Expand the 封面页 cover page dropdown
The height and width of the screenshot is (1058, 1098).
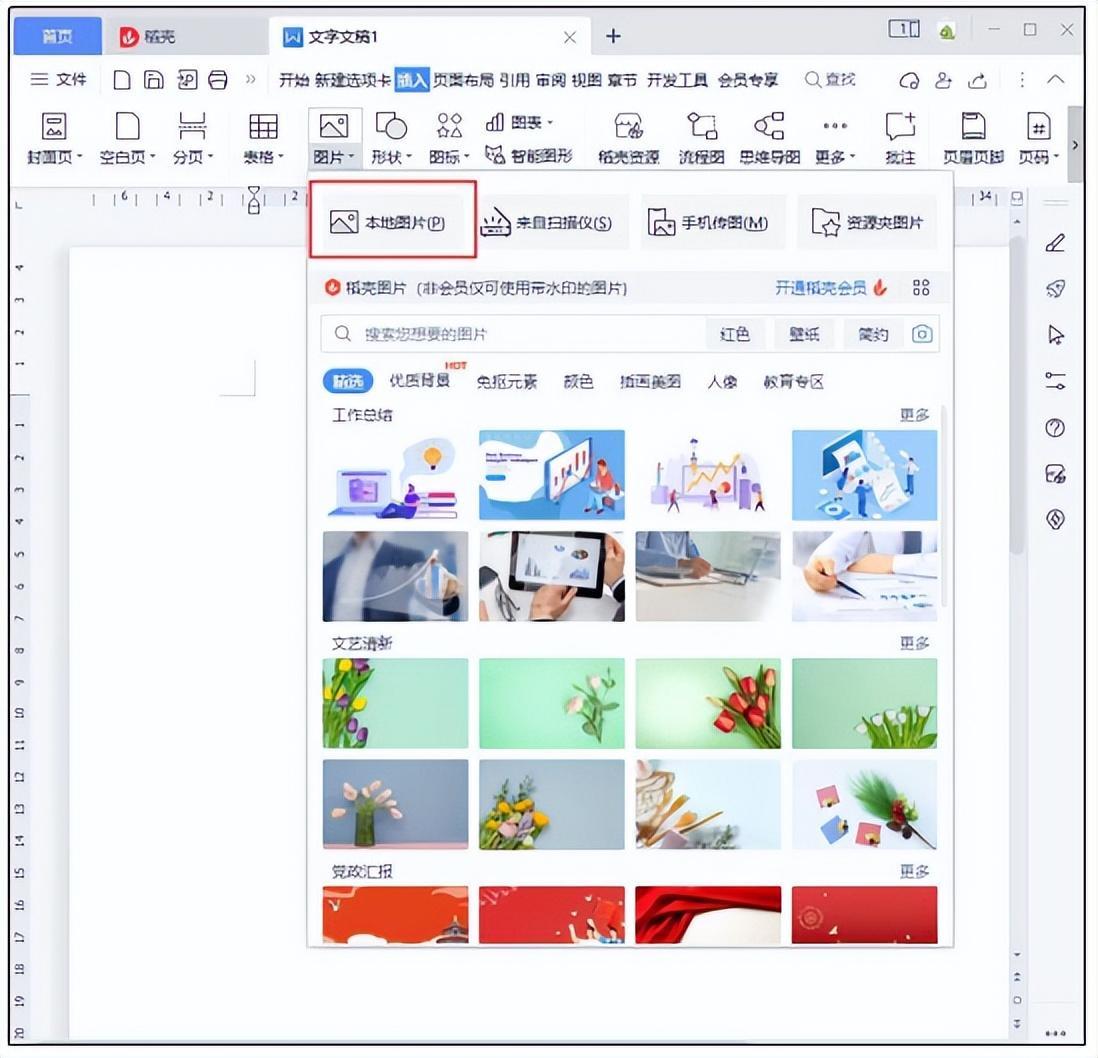pyautogui.click(x=54, y=157)
